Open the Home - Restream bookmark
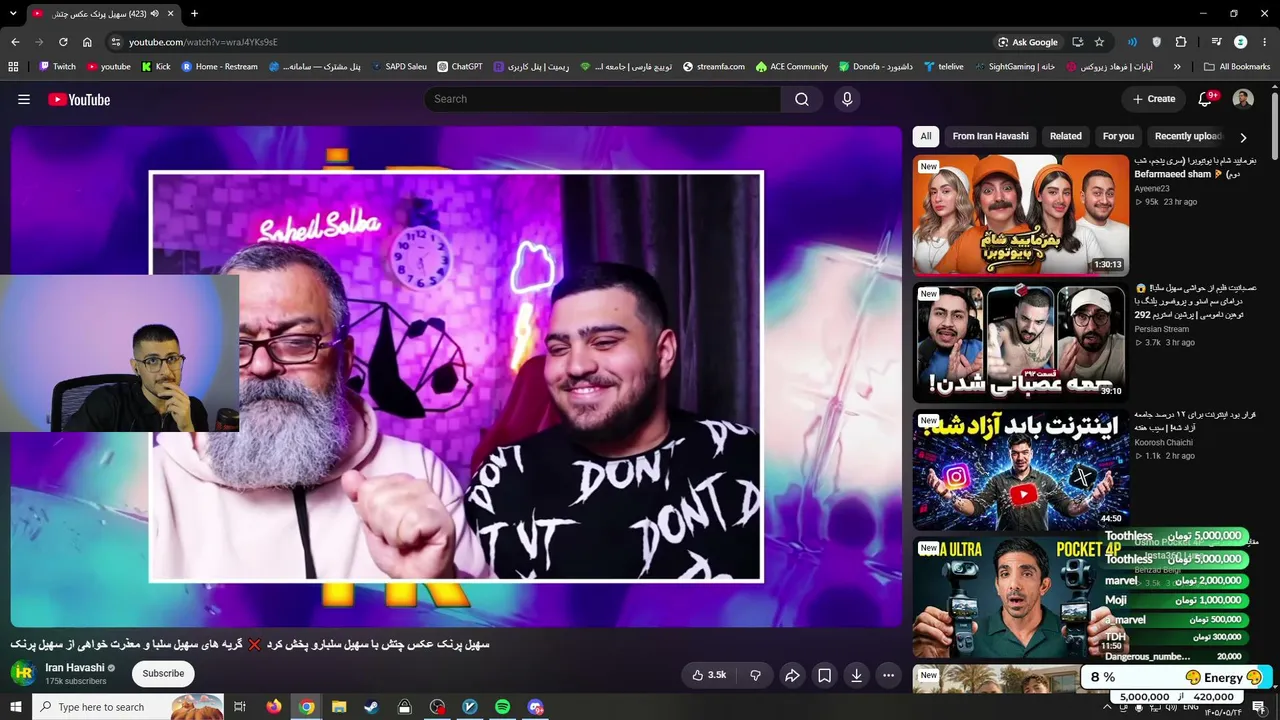1280x720 pixels. point(219,67)
